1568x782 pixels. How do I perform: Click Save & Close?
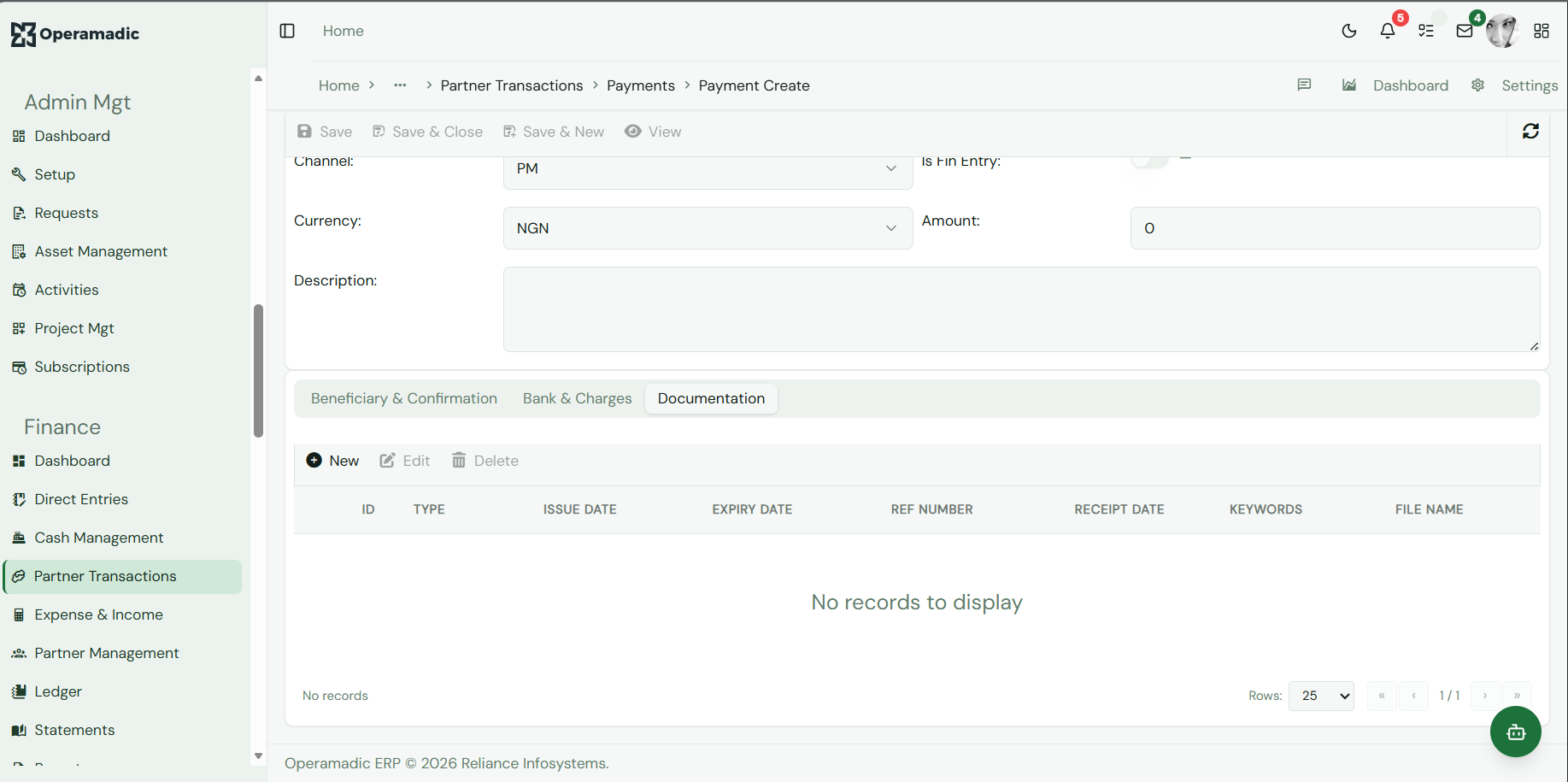point(427,132)
